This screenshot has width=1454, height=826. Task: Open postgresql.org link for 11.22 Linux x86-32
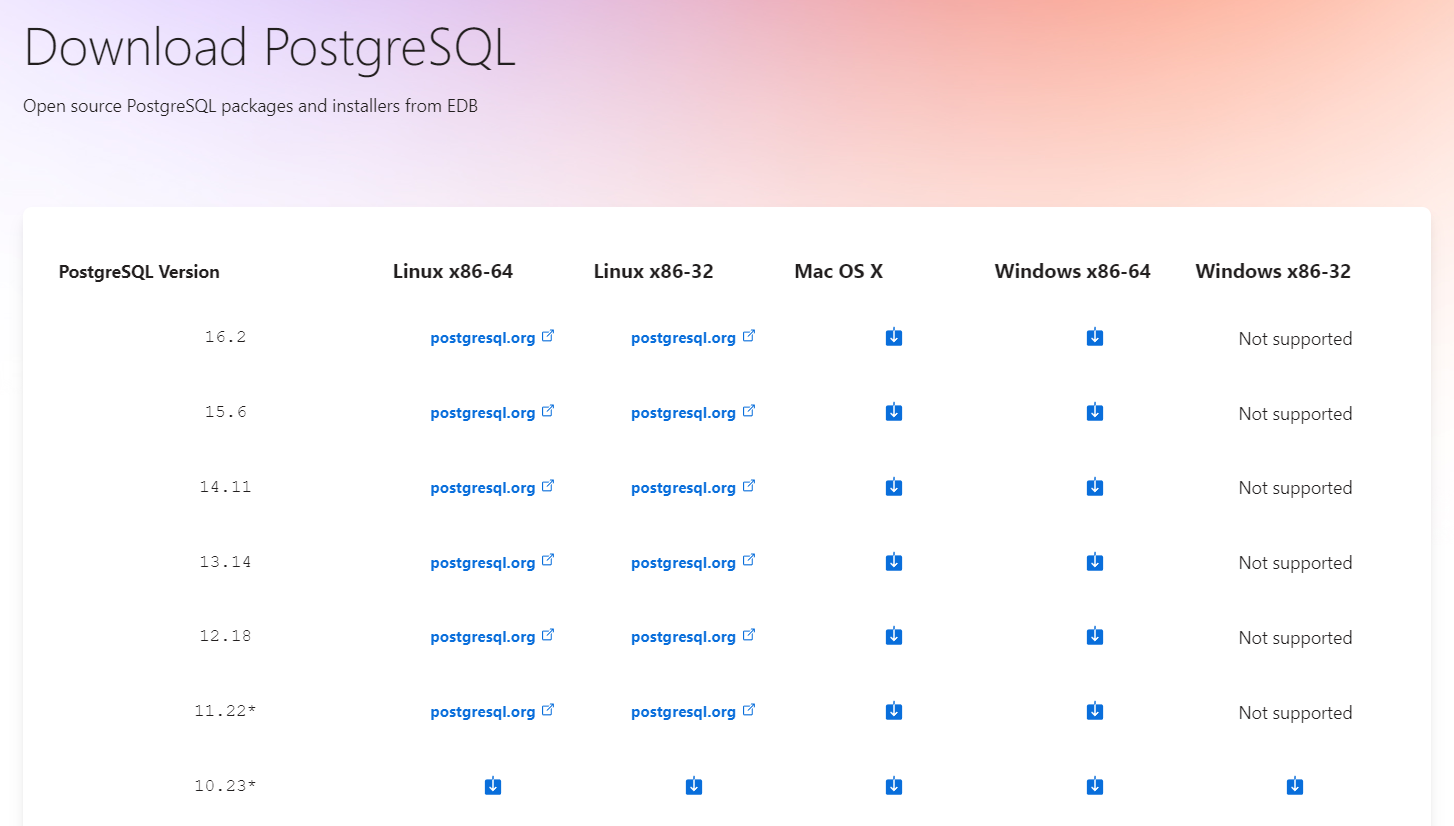pyautogui.click(x=693, y=712)
